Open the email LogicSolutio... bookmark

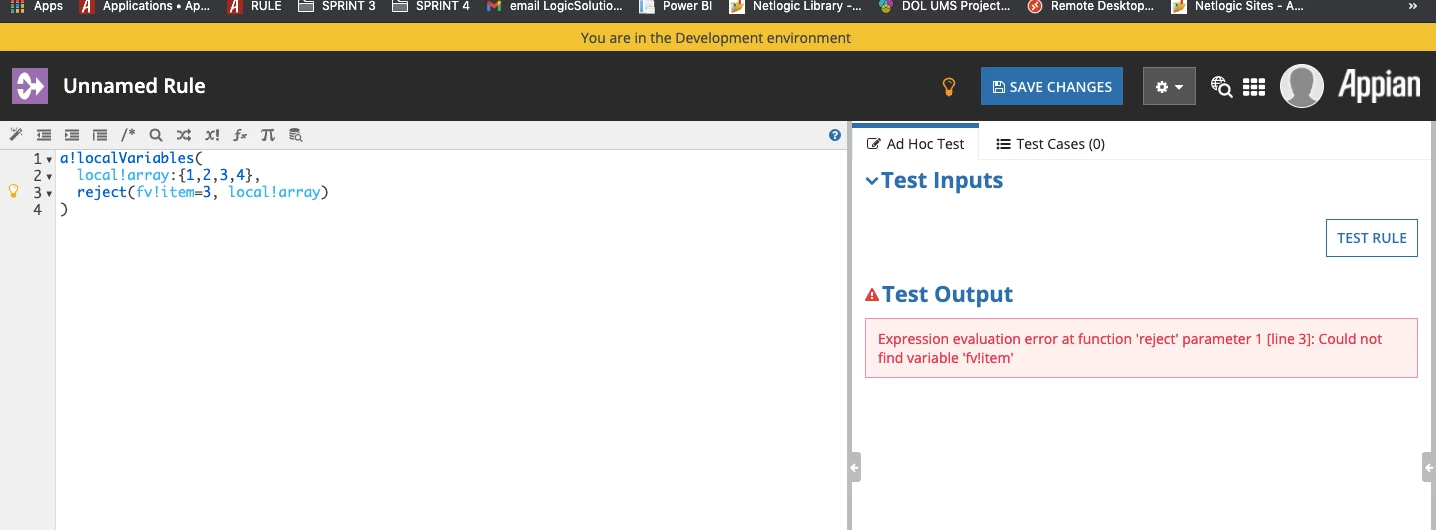(x=555, y=6)
